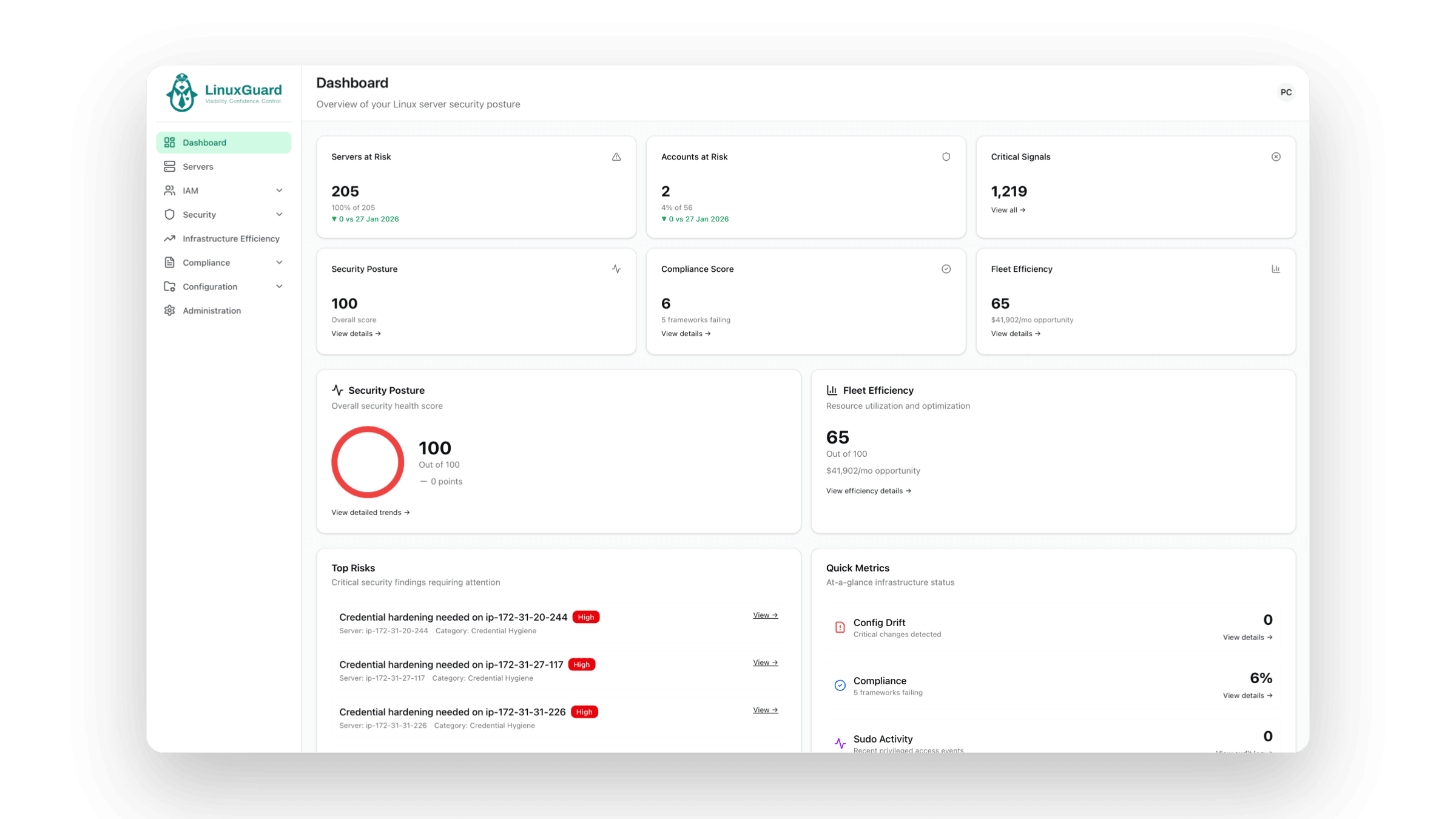This screenshot has width=1456, height=819.
Task: Click the shield icon on Accounts at Risk
Action: tap(946, 157)
